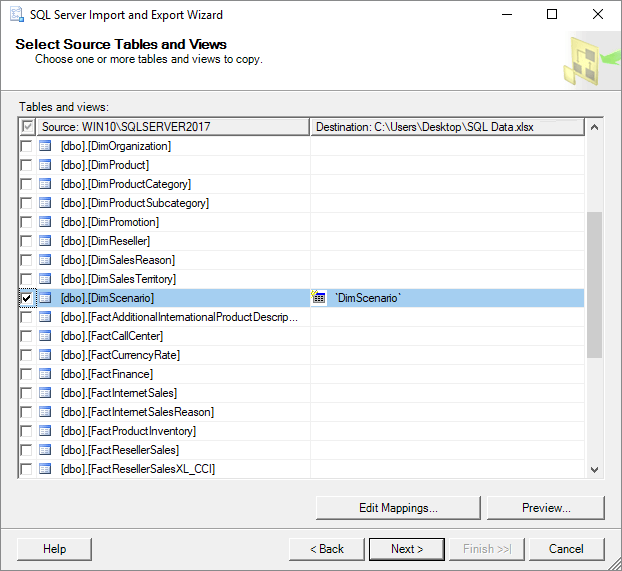Open the Edit Mappings dialog

(x=398, y=508)
